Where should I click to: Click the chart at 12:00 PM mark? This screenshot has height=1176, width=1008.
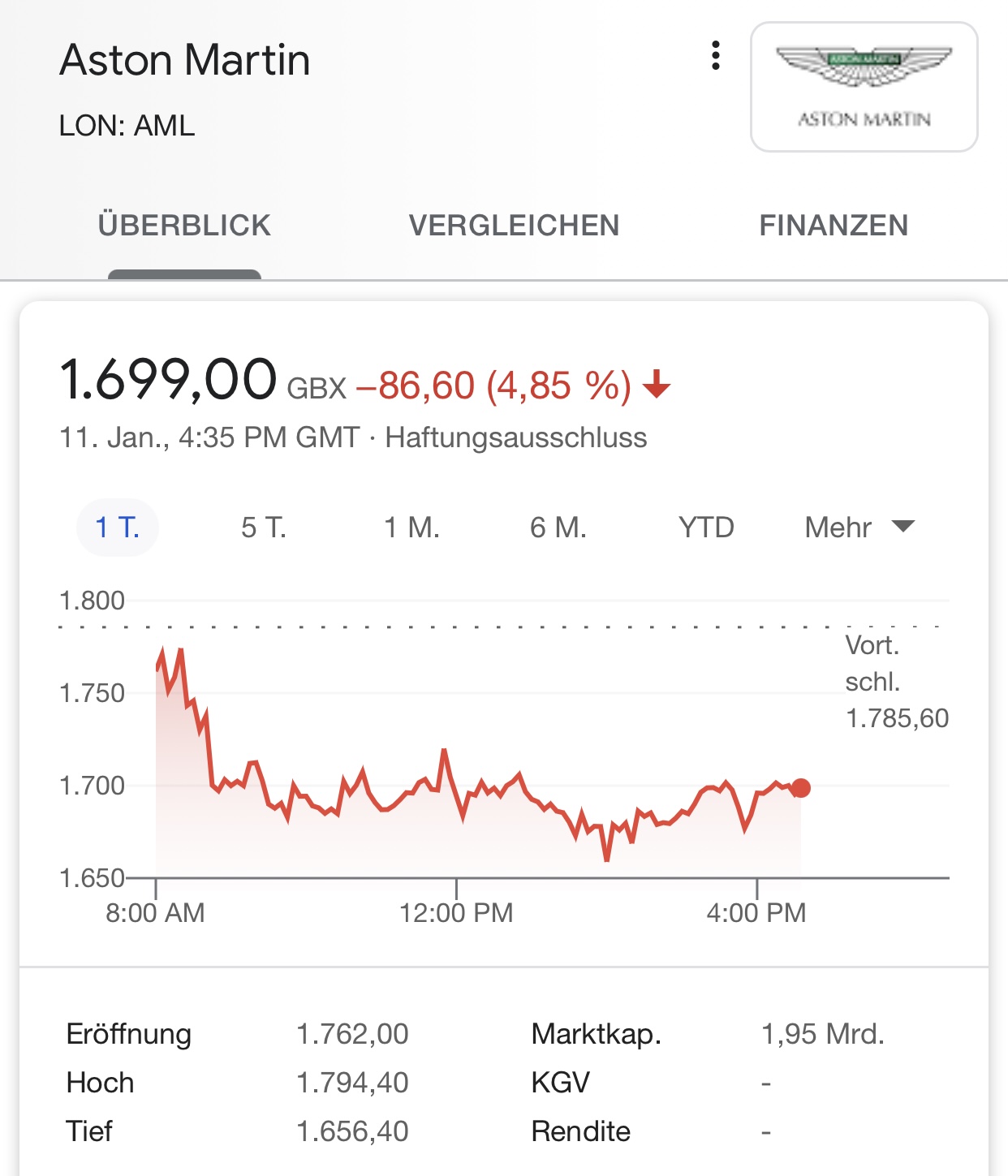(x=456, y=812)
